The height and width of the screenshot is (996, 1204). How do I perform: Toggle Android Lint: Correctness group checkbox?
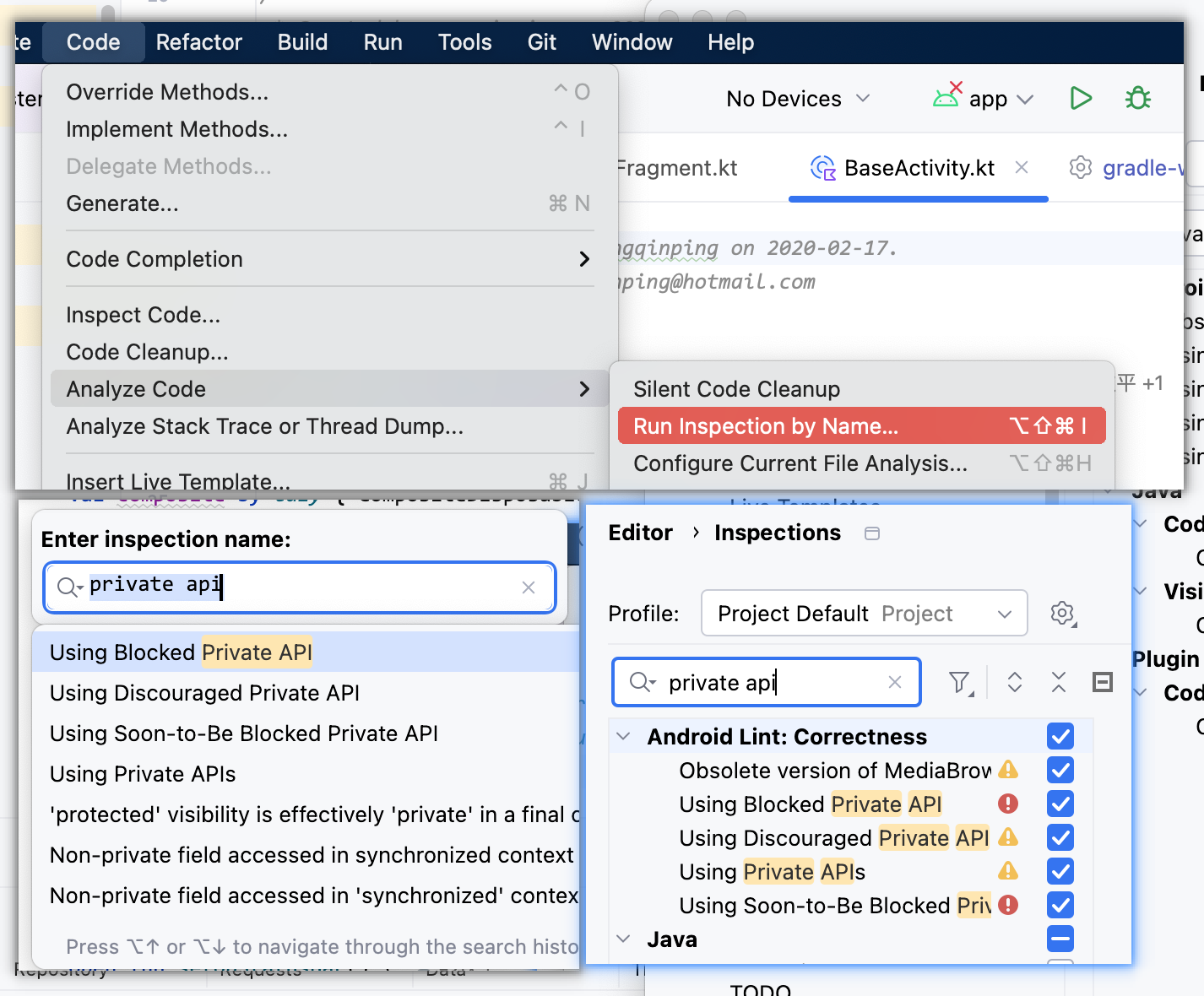pos(1060,737)
